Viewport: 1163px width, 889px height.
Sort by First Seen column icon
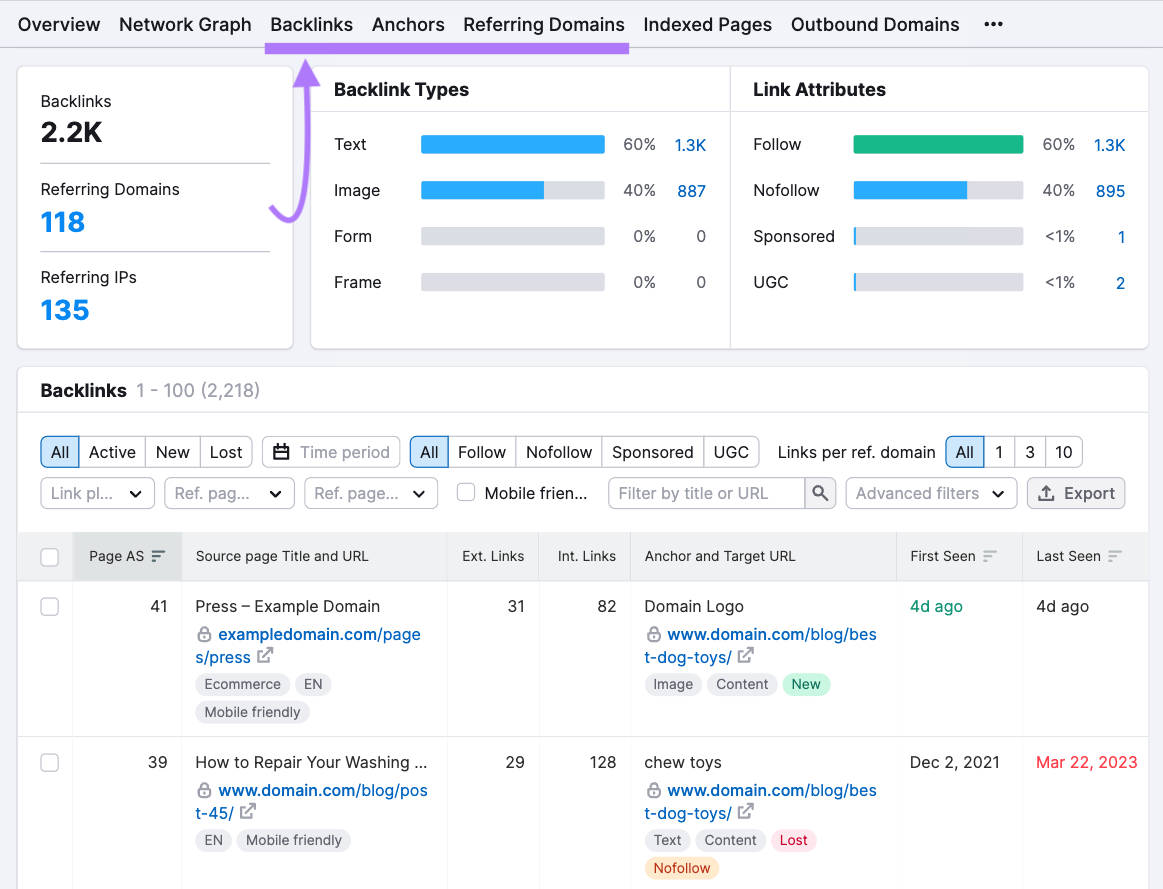point(990,556)
